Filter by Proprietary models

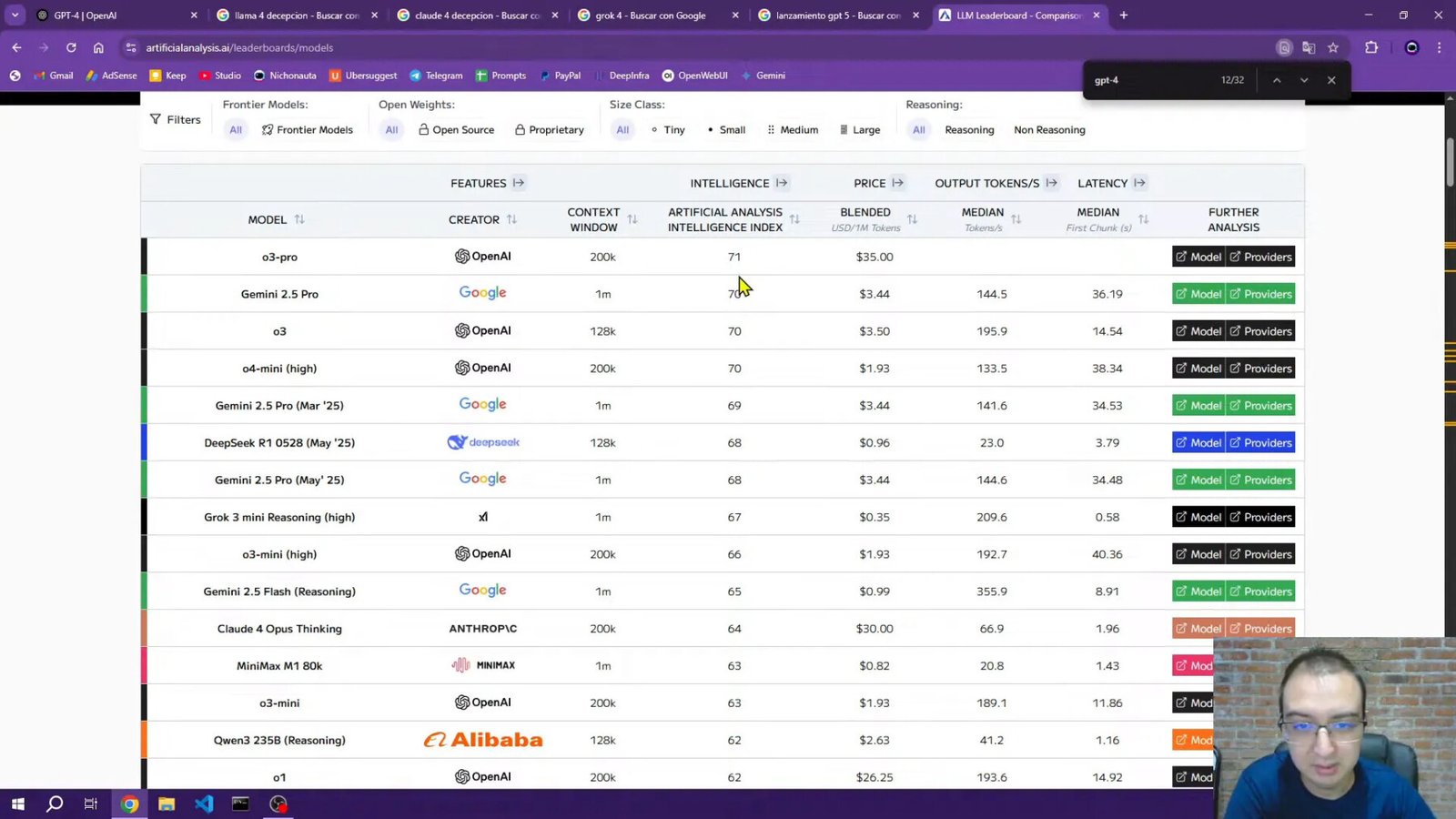(550, 130)
